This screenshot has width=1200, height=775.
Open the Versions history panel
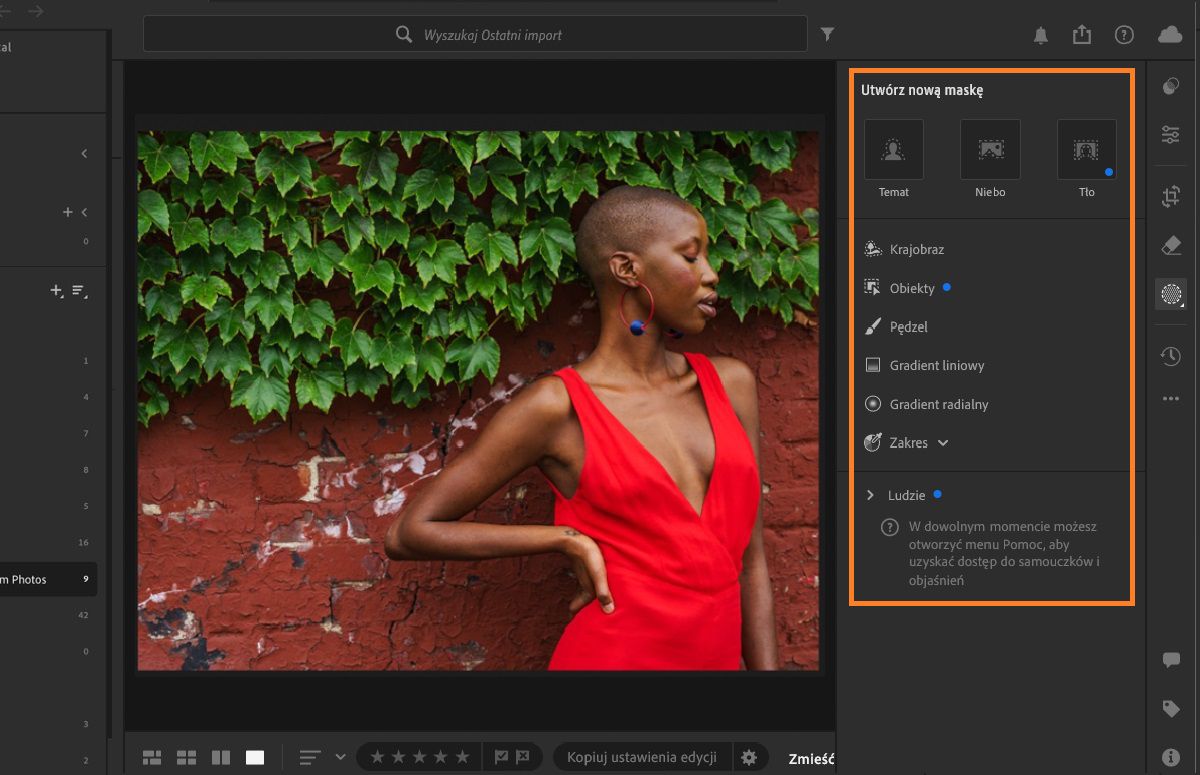[1171, 356]
